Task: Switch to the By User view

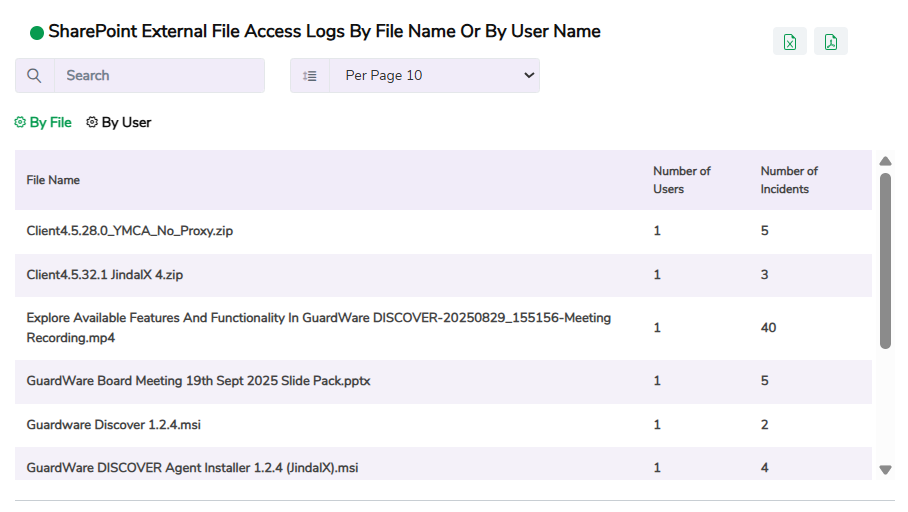Action: [x=126, y=123]
